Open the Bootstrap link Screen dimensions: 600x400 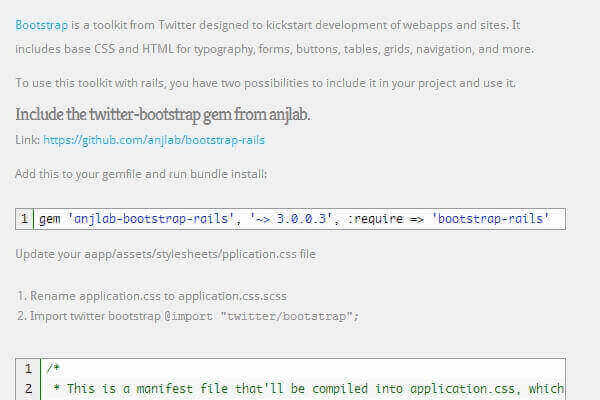click(42, 25)
